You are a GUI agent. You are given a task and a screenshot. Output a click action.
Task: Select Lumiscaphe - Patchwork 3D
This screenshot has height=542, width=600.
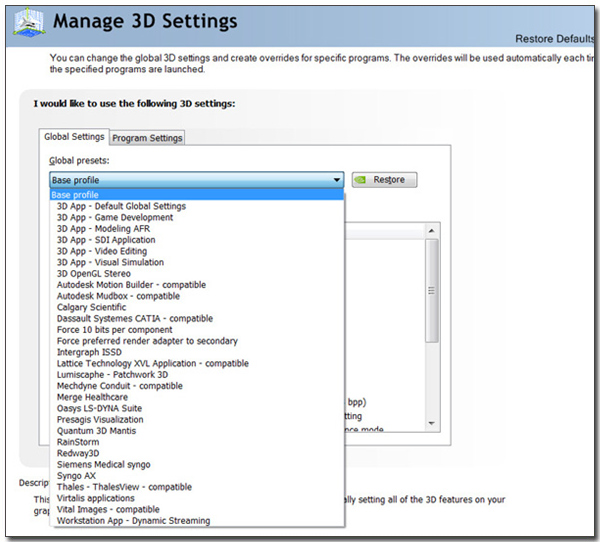pyautogui.click(x=197, y=374)
